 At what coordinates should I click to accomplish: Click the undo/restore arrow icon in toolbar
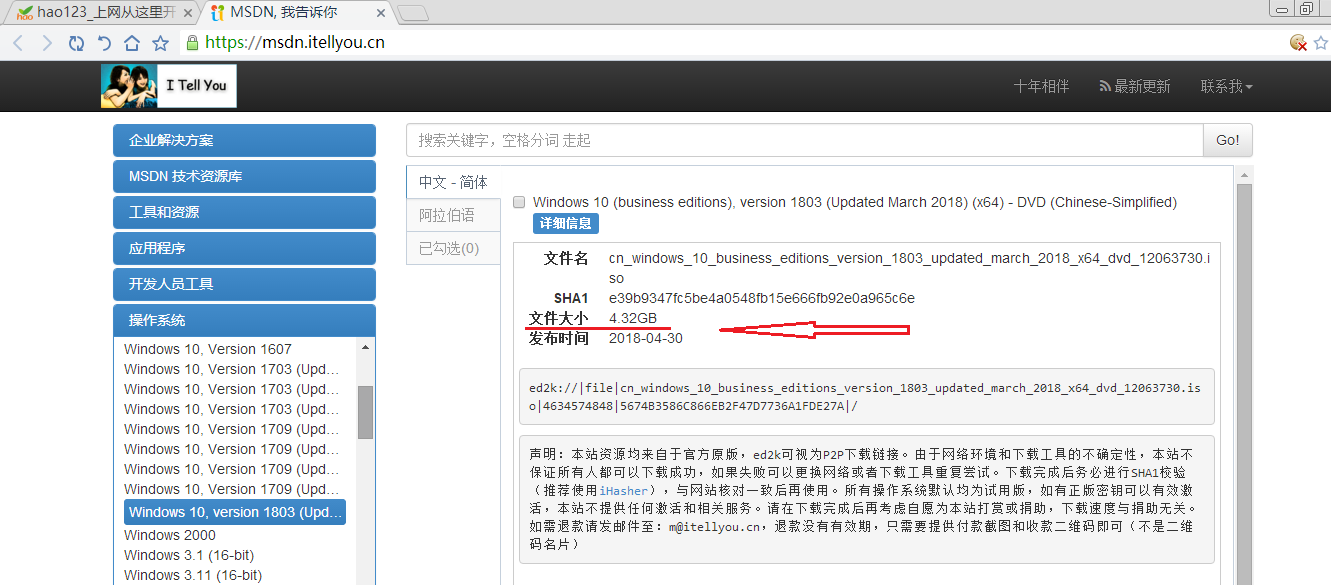(104, 43)
